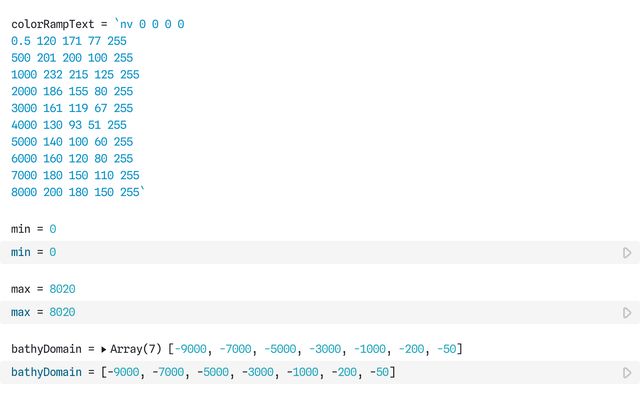Click -9000 in the array output preview
Screen dimensions: 640x400
point(191,349)
